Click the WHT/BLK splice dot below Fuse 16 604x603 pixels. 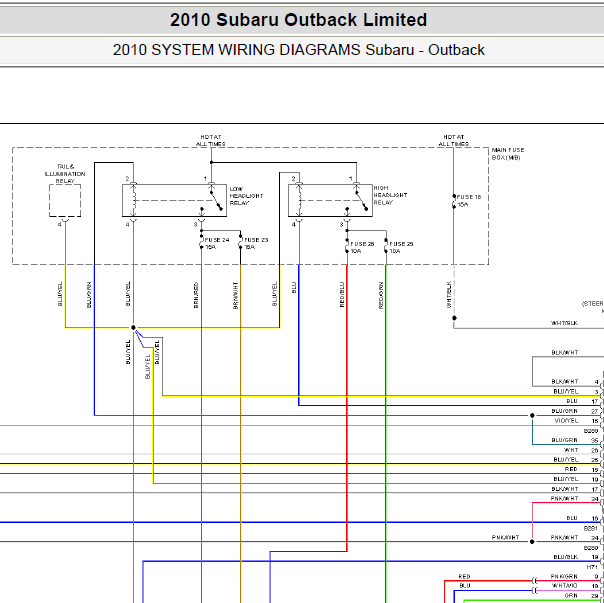pyautogui.click(x=454, y=318)
